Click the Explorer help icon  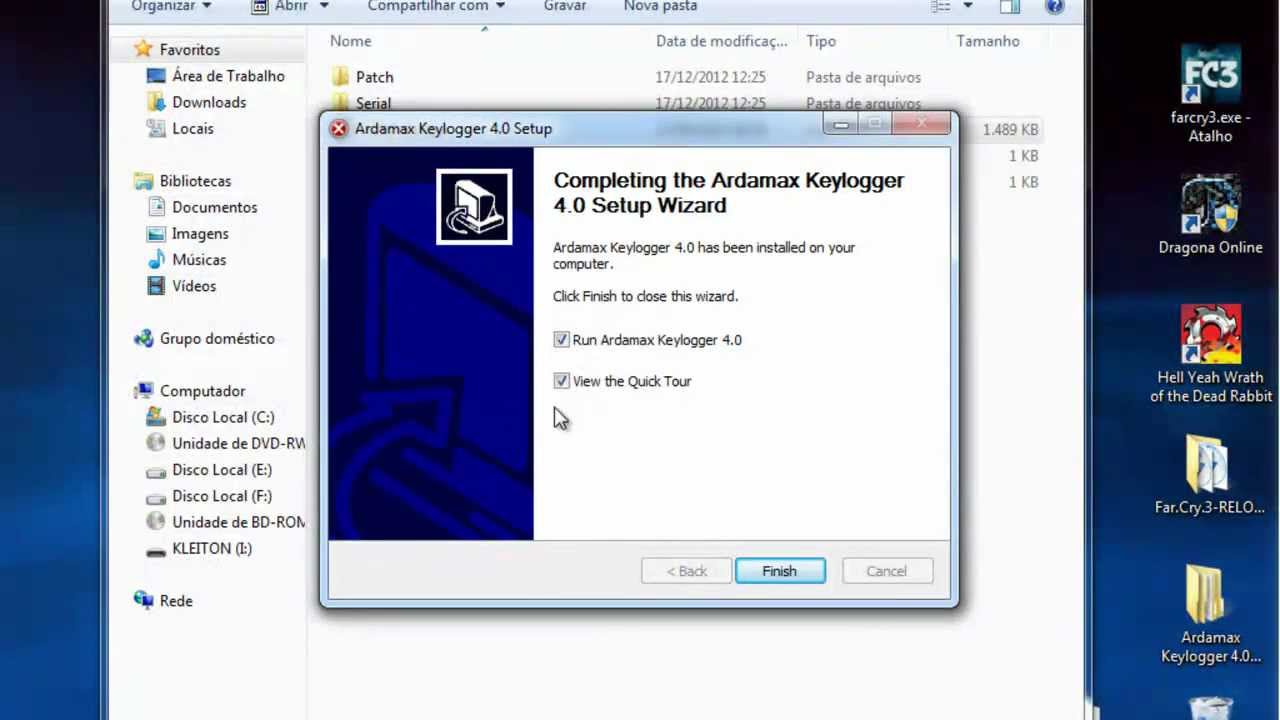1054,6
